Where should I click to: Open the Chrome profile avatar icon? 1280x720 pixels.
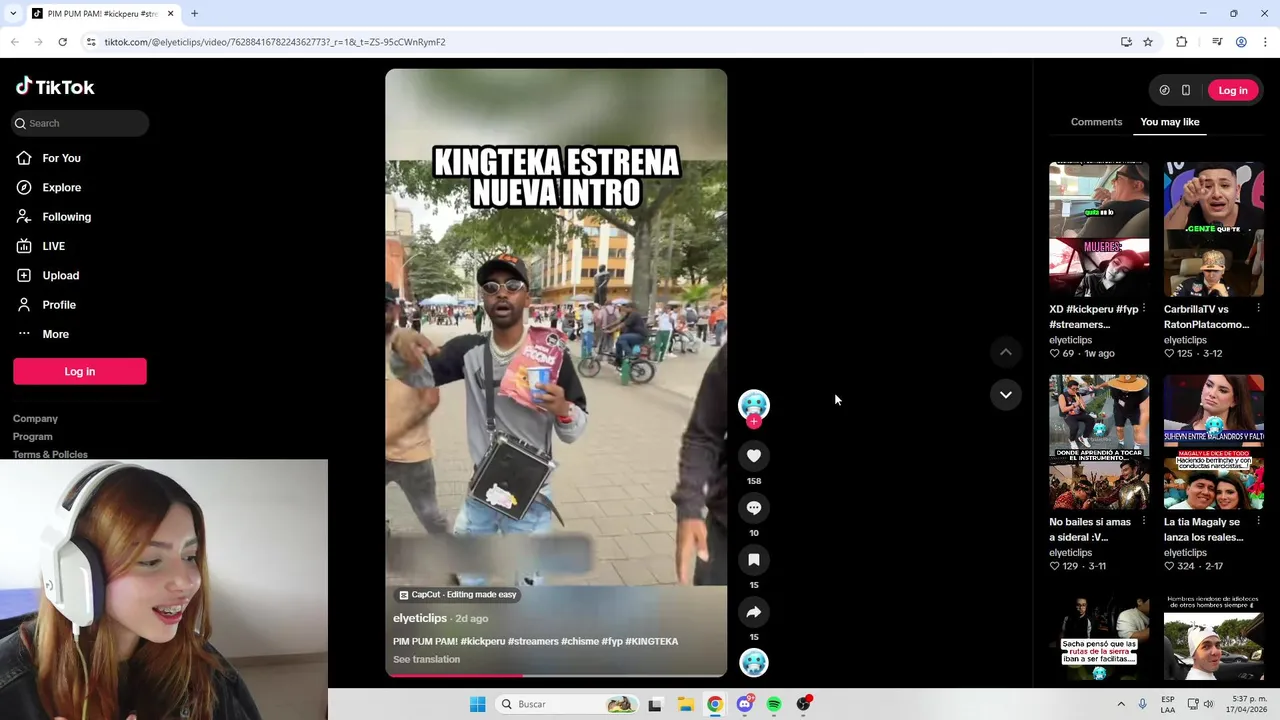click(x=1241, y=42)
